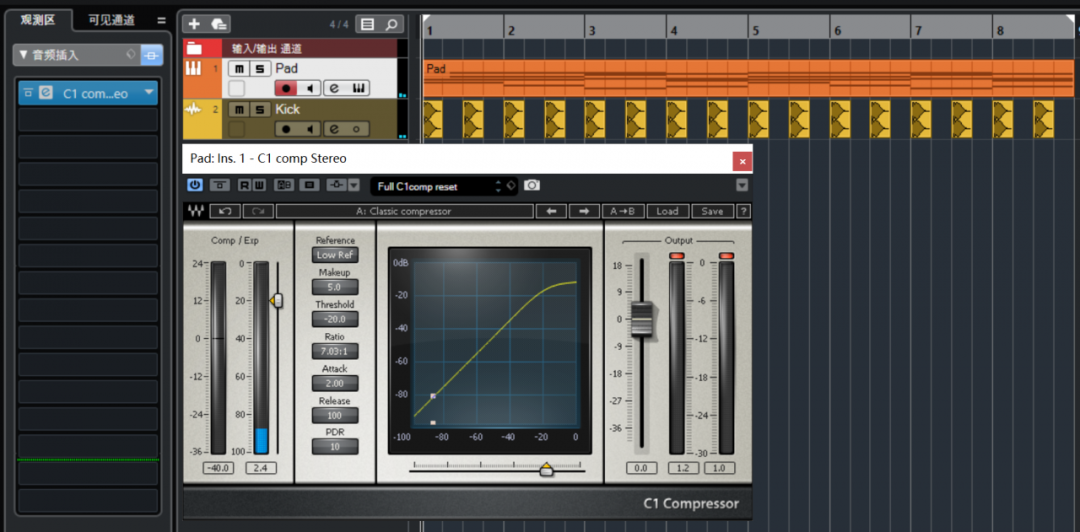Click the plugin snapshot camera icon

point(532,185)
